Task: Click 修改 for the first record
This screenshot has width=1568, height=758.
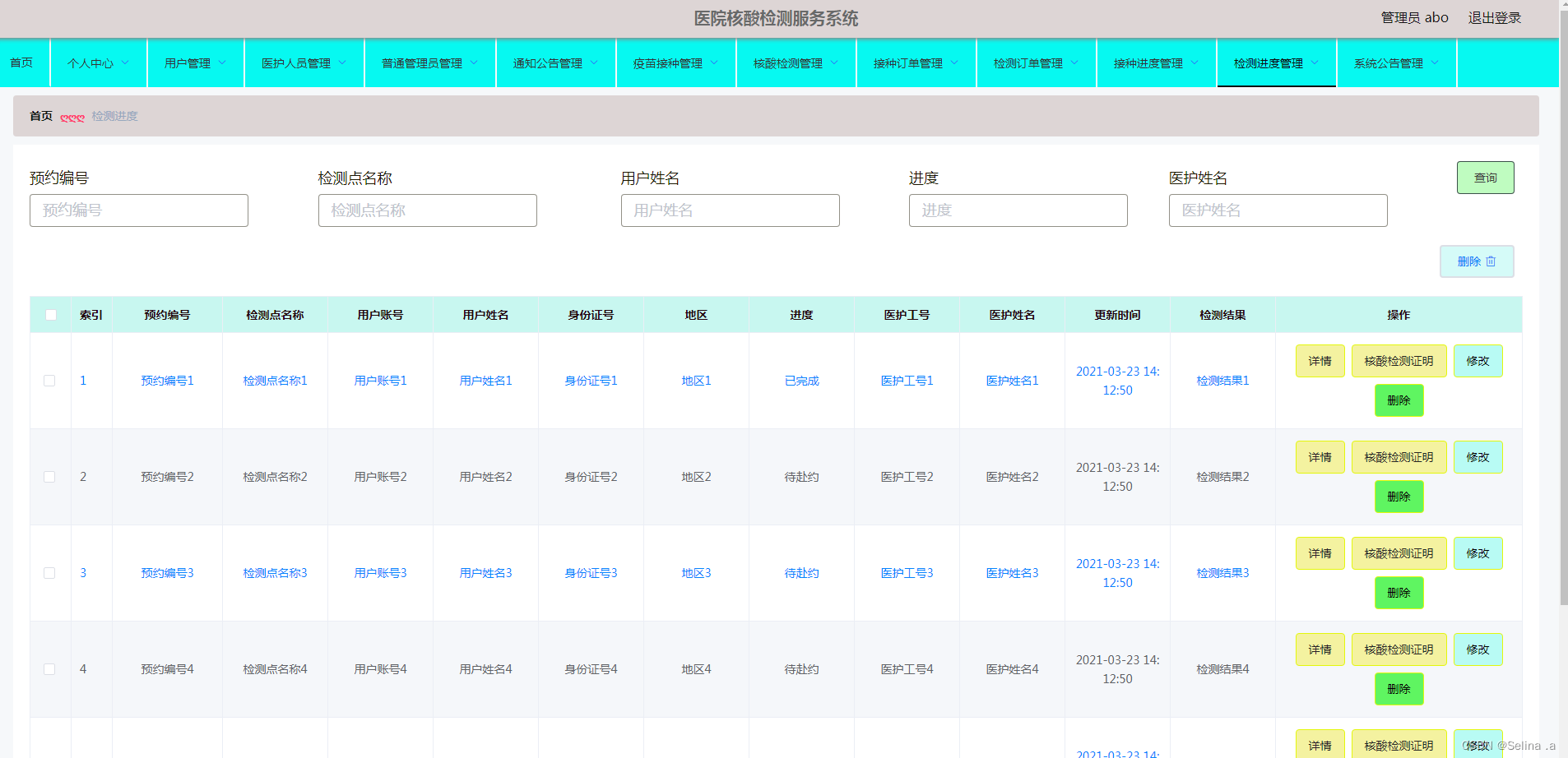Action: [x=1478, y=361]
